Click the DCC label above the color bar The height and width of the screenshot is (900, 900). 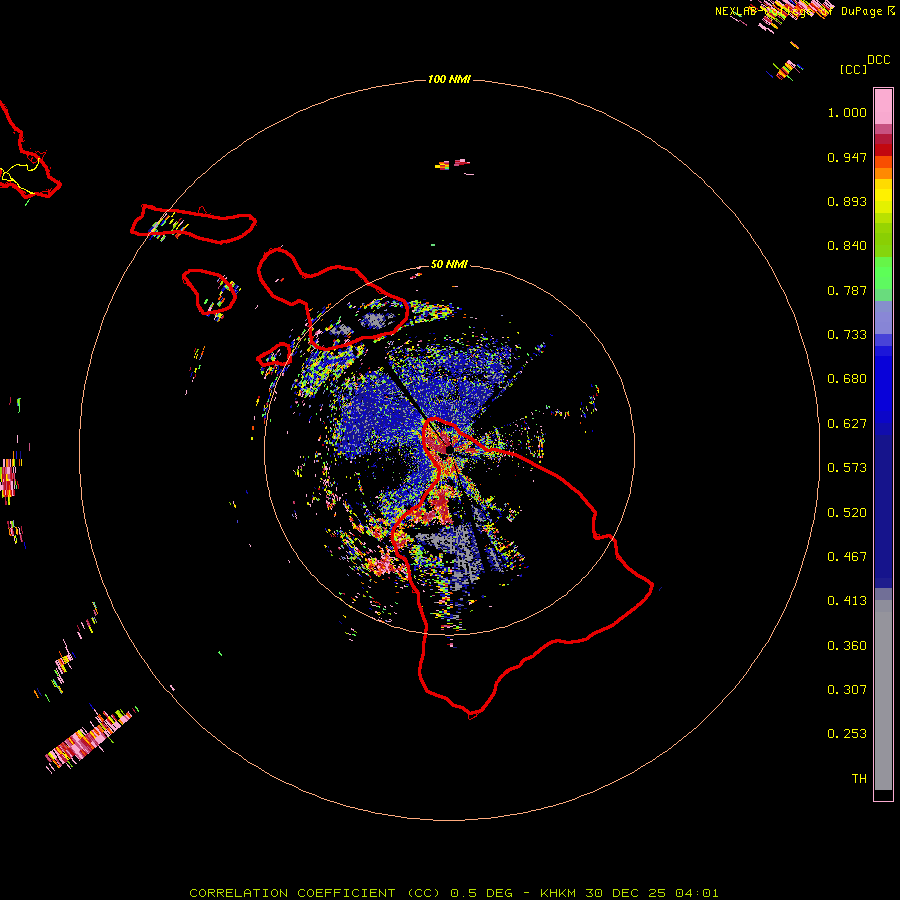(x=879, y=60)
